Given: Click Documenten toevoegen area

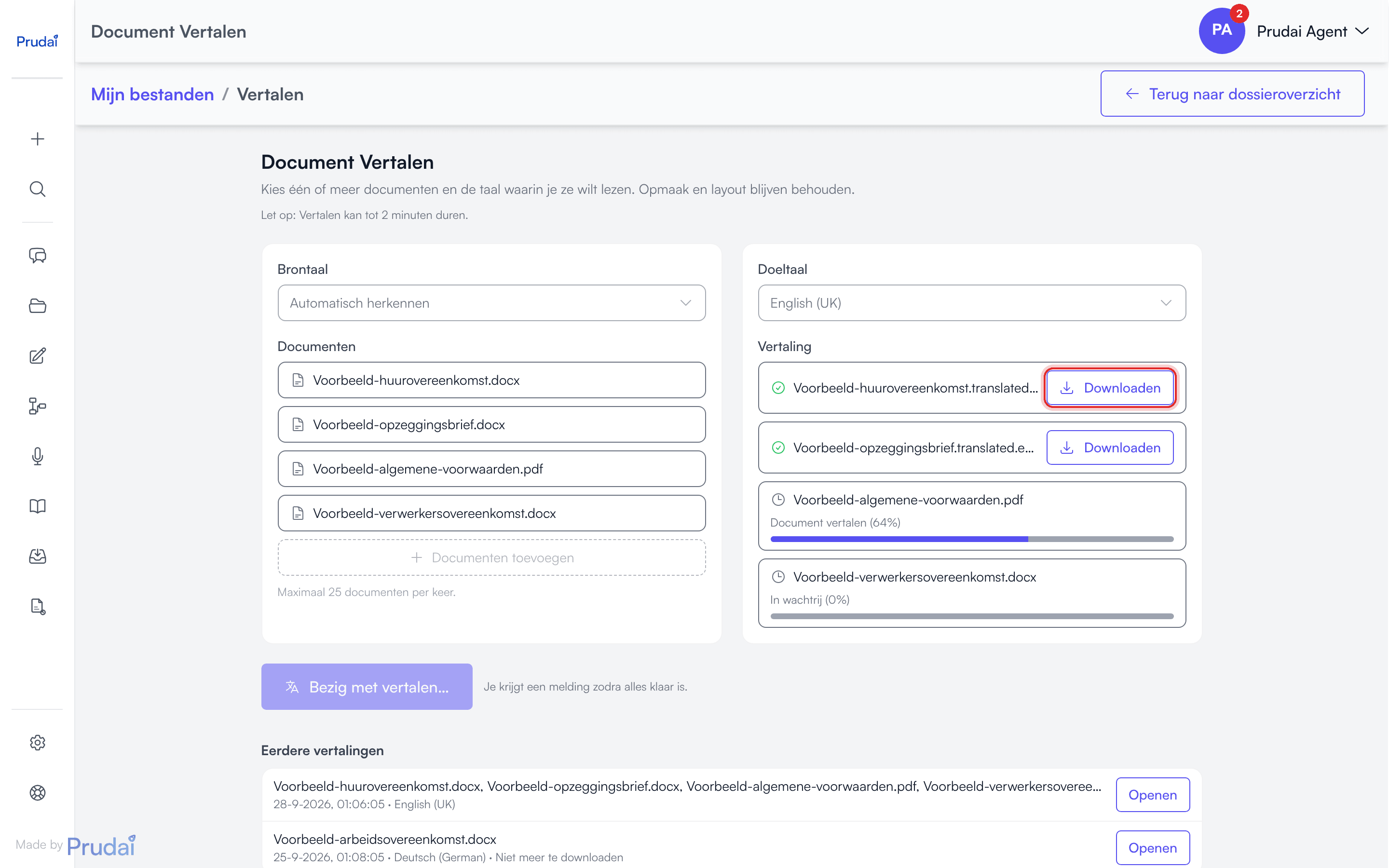Looking at the screenshot, I should tap(491, 557).
